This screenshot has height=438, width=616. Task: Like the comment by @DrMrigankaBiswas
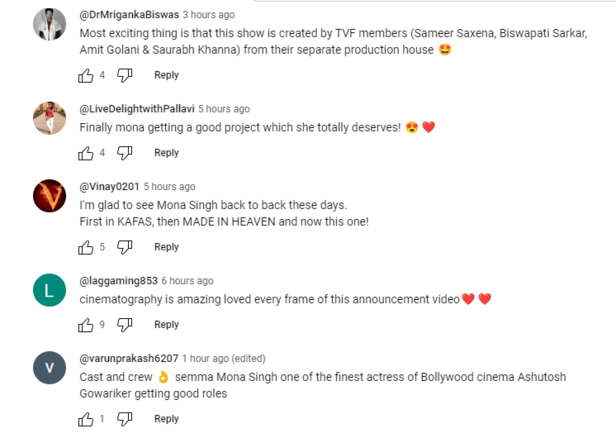click(x=86, y=75)
